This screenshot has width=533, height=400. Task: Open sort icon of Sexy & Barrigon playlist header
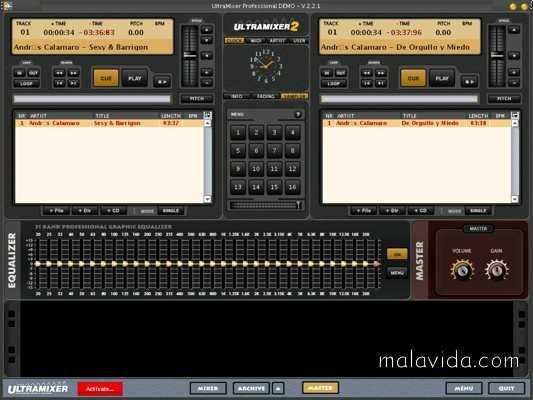[207, 115]
